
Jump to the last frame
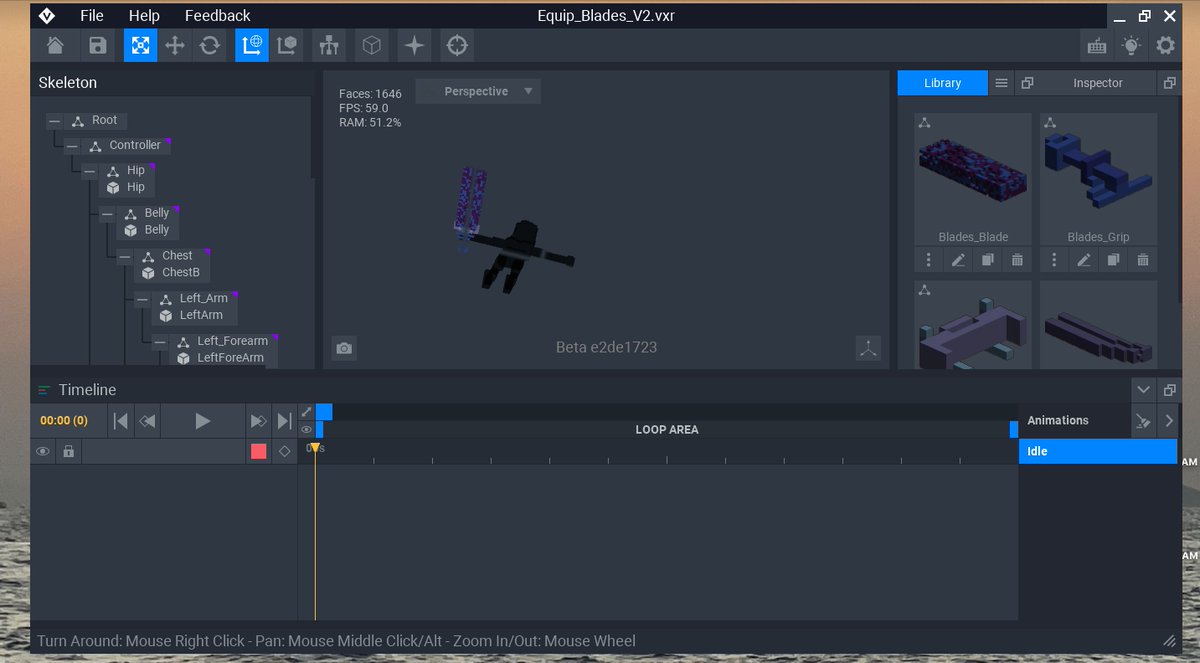click(285, 421)
